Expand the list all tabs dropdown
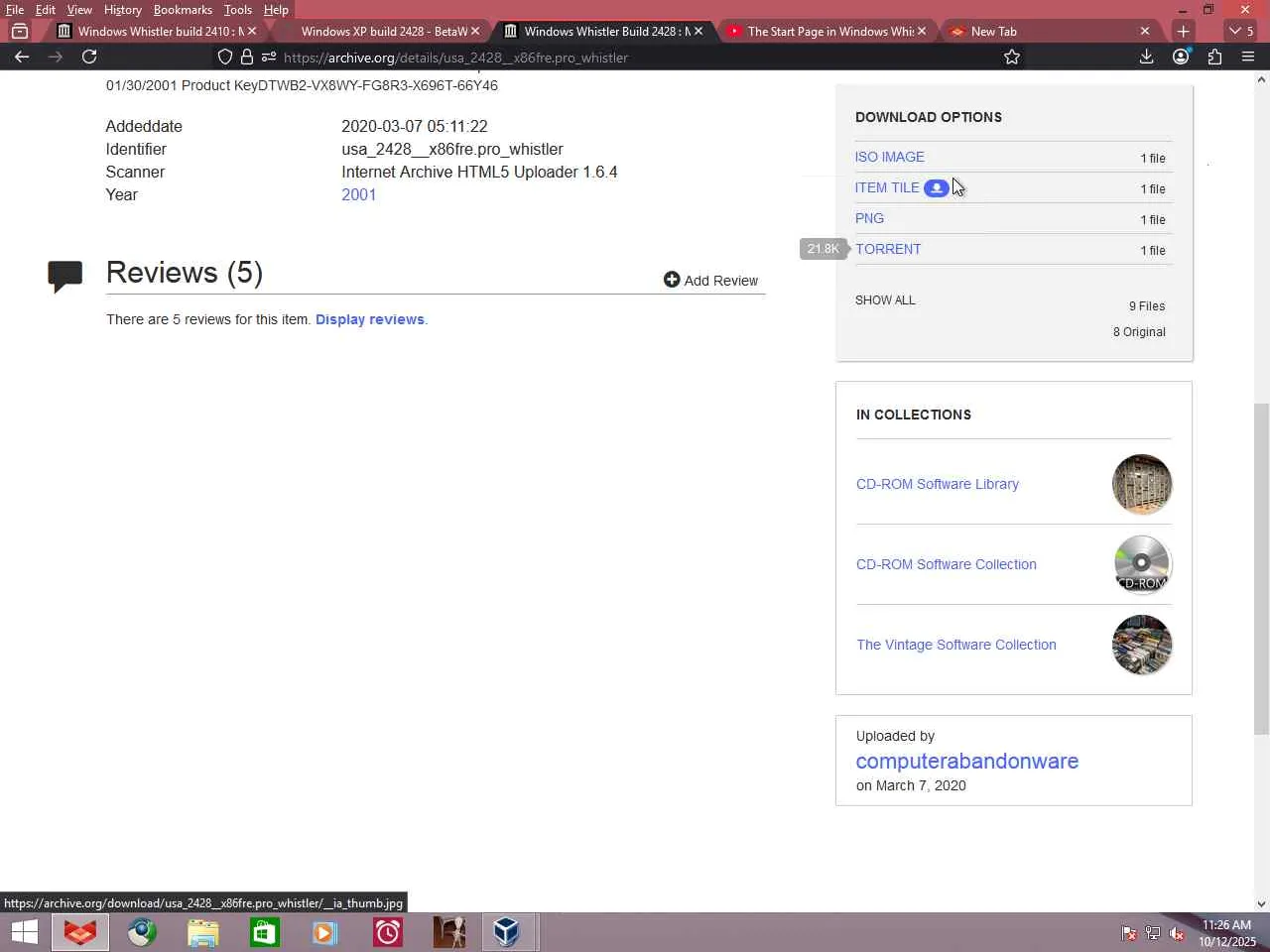This screenshot has width=1270, height=952. pyautogui.click(x=1241, y=32)
